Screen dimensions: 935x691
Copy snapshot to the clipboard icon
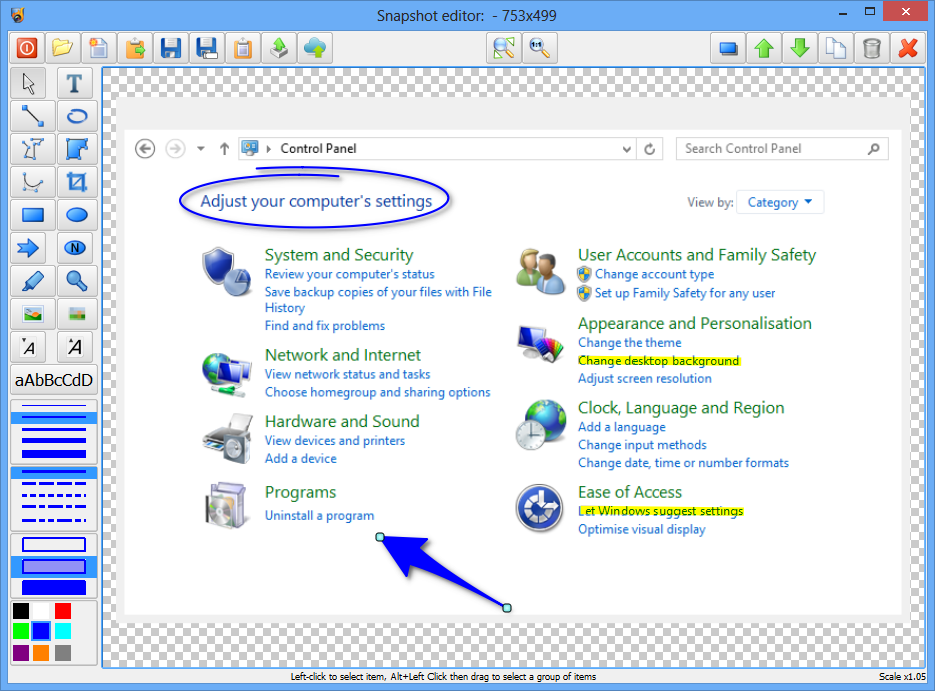tap(243, 48)
